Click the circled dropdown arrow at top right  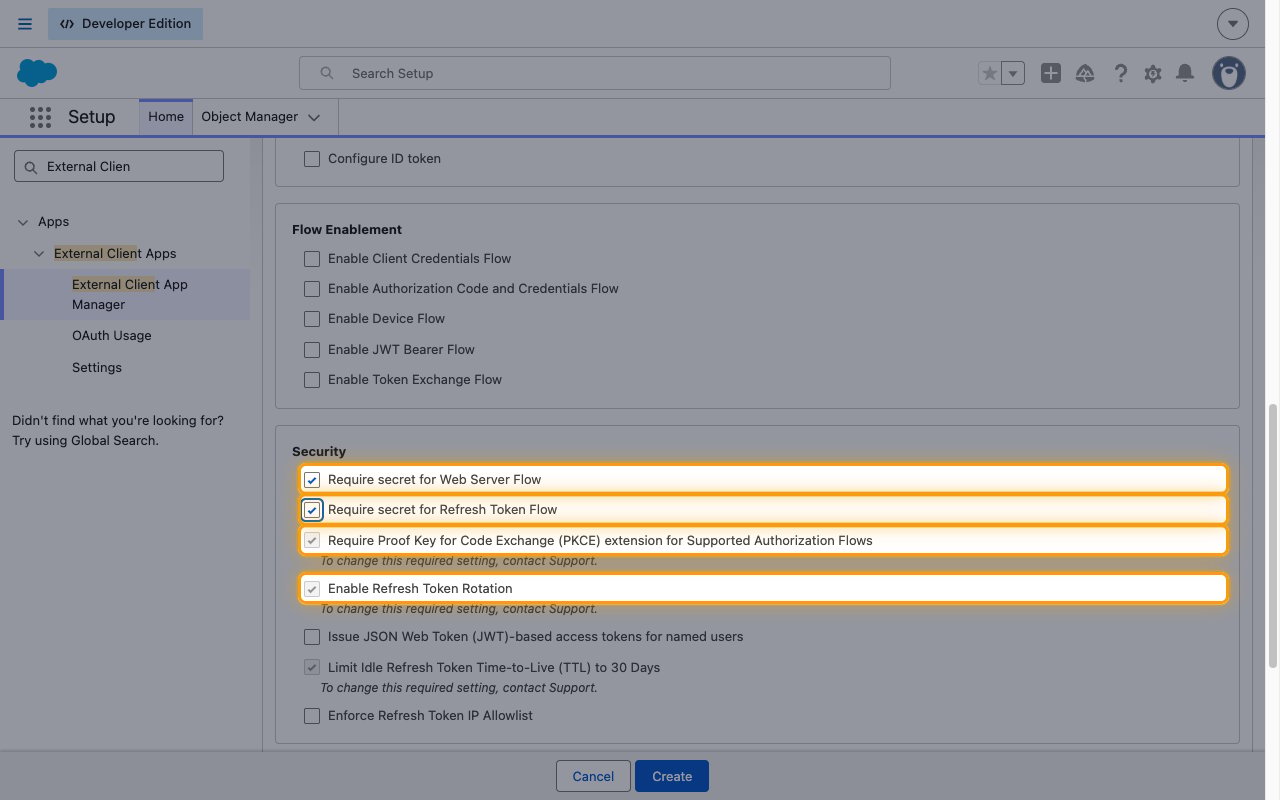click(x=1233, y=24)
